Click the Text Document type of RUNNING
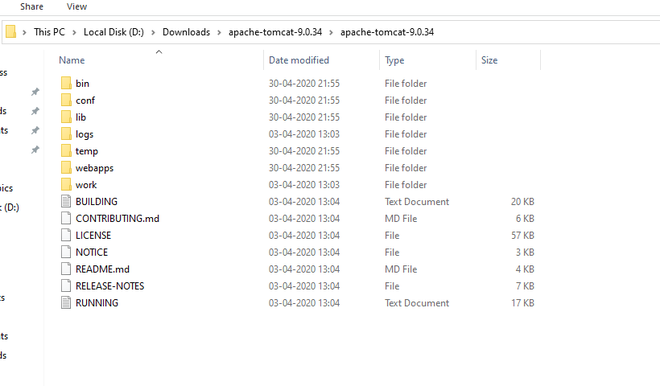The width and height of the screenshot is (660, 386). tap(417, 303)
